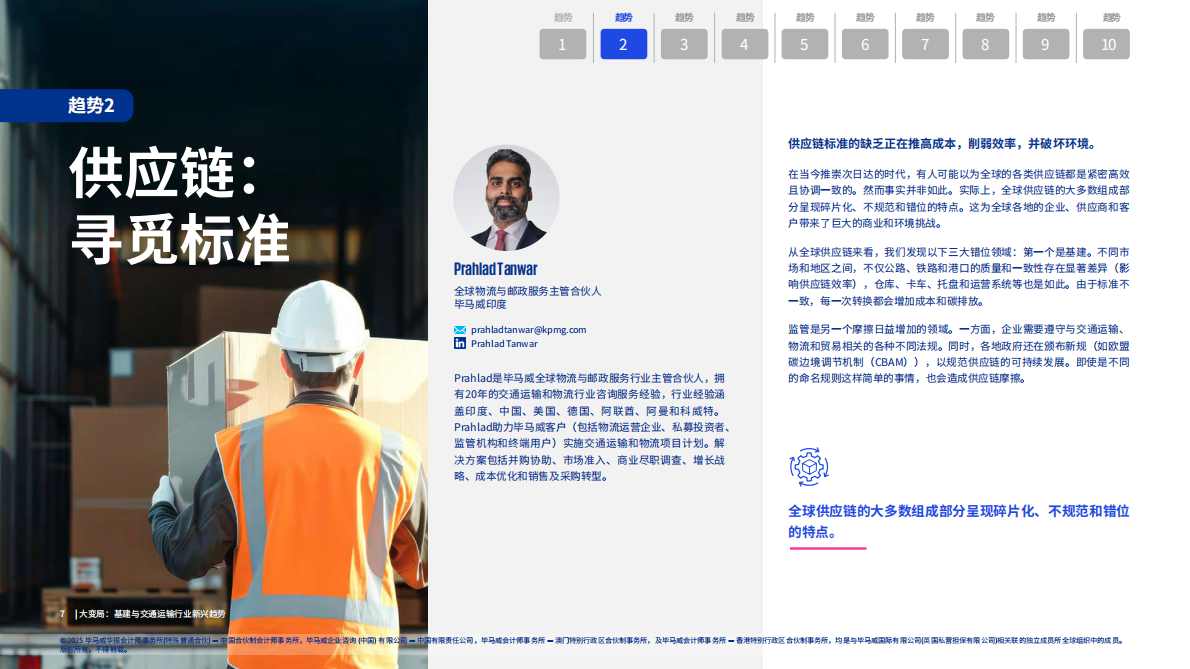
Task: Go to 趋势 tab 9
Action: pos(1045,43)
